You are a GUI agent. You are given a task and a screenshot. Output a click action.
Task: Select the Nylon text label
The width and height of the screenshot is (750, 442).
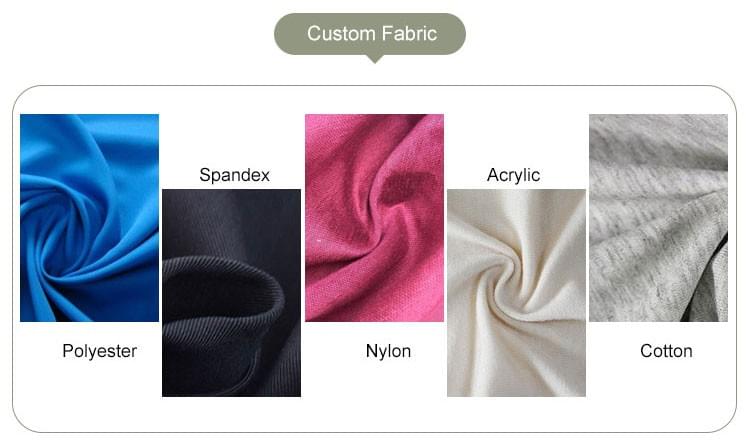click(x=388, y=352)
